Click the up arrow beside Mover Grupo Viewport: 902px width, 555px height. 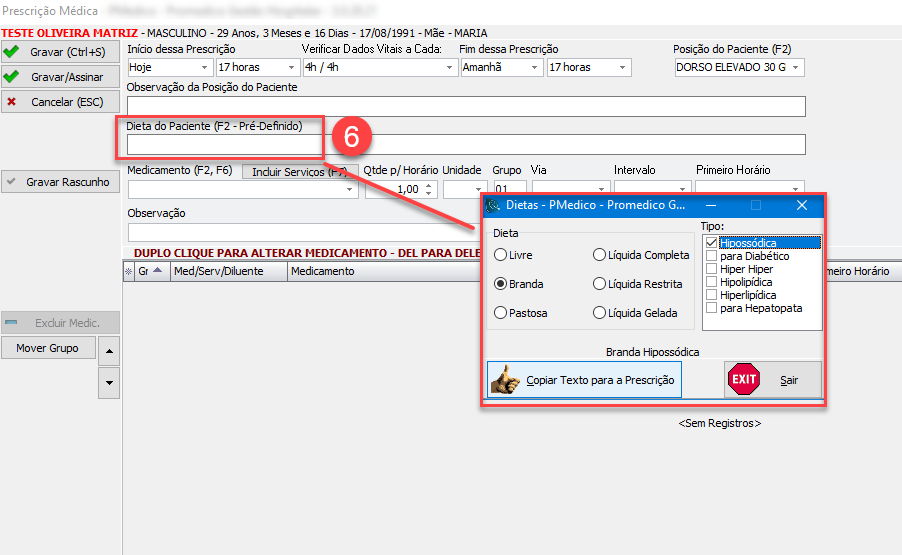109,349
